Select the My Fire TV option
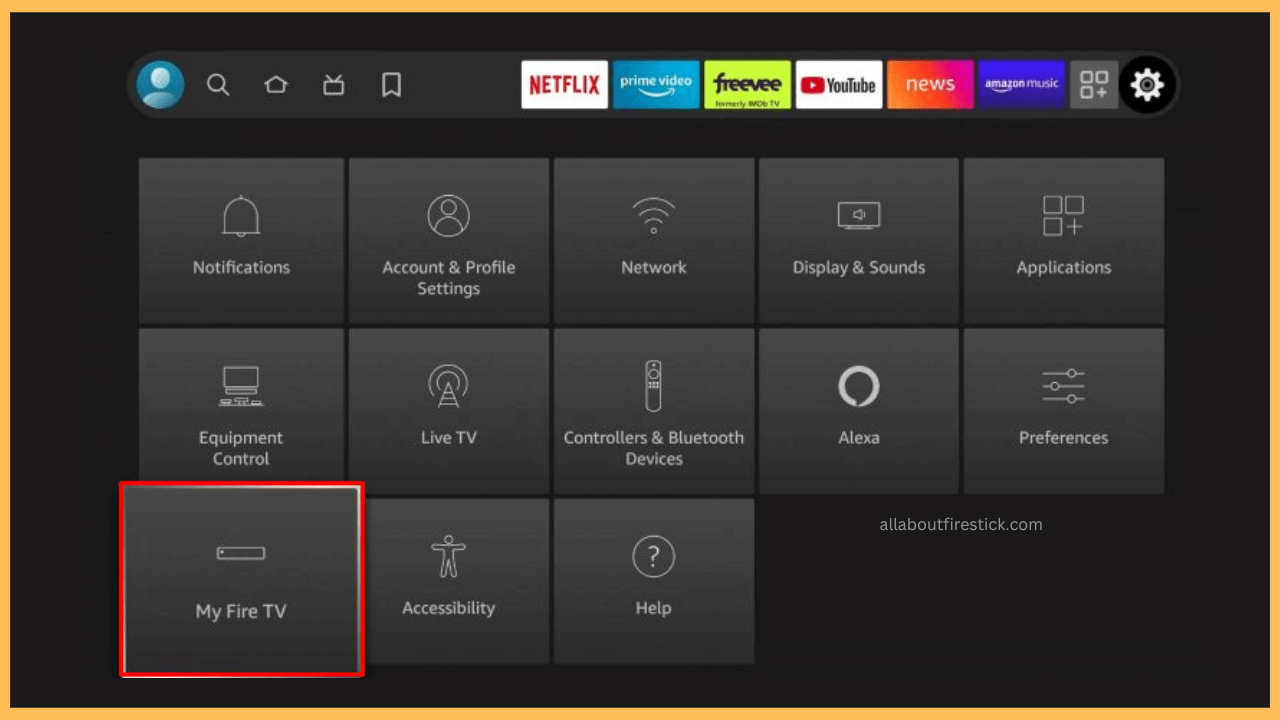1280x720 pixels. 240,580
